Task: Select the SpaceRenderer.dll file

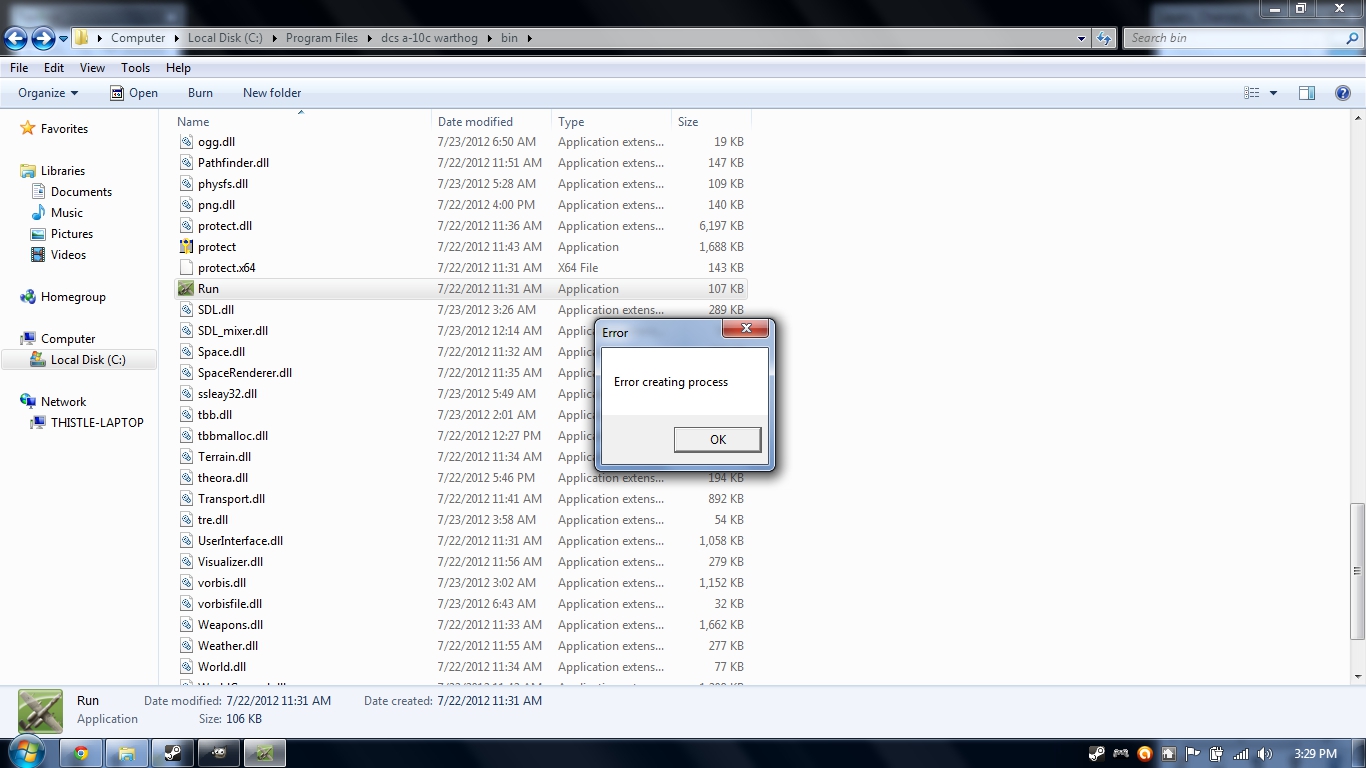Action: coord(245,373)
